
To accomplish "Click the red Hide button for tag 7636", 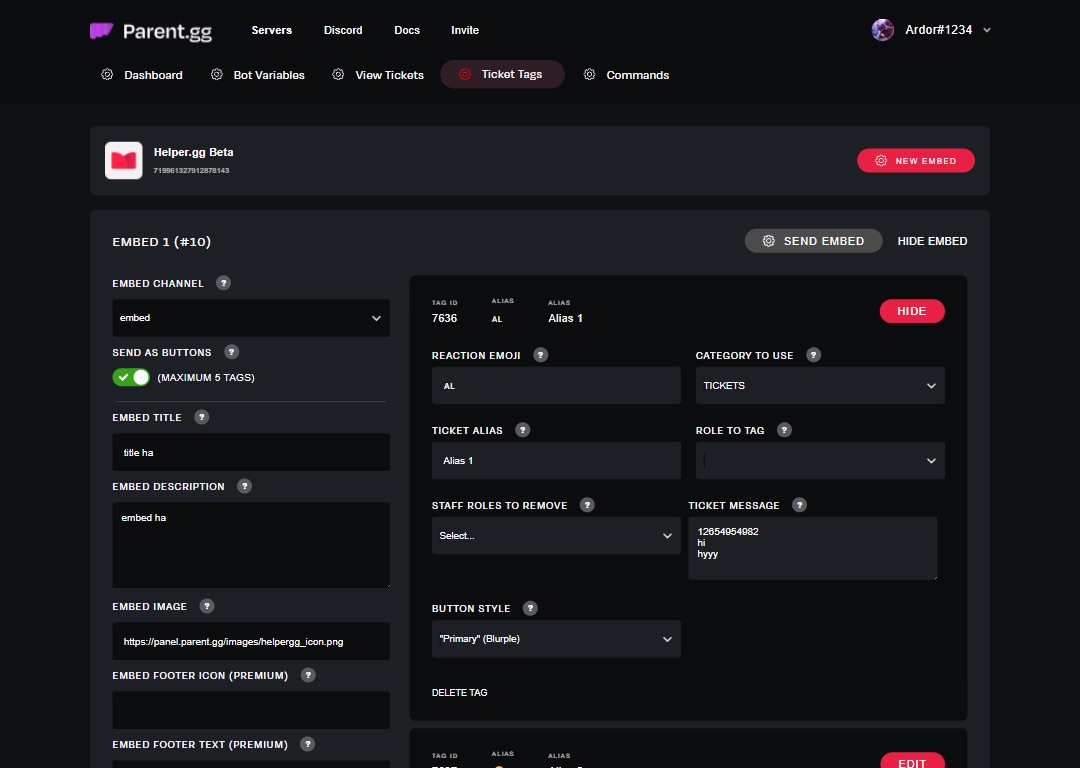I will tap(912, 311).
